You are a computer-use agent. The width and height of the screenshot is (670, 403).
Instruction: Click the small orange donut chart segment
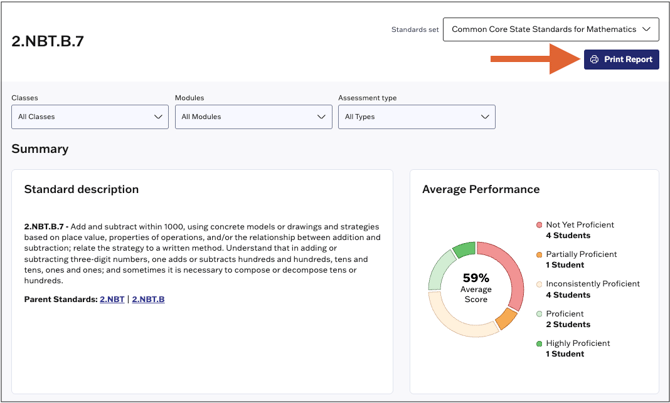pyautogui.click(x=506, y=319)
